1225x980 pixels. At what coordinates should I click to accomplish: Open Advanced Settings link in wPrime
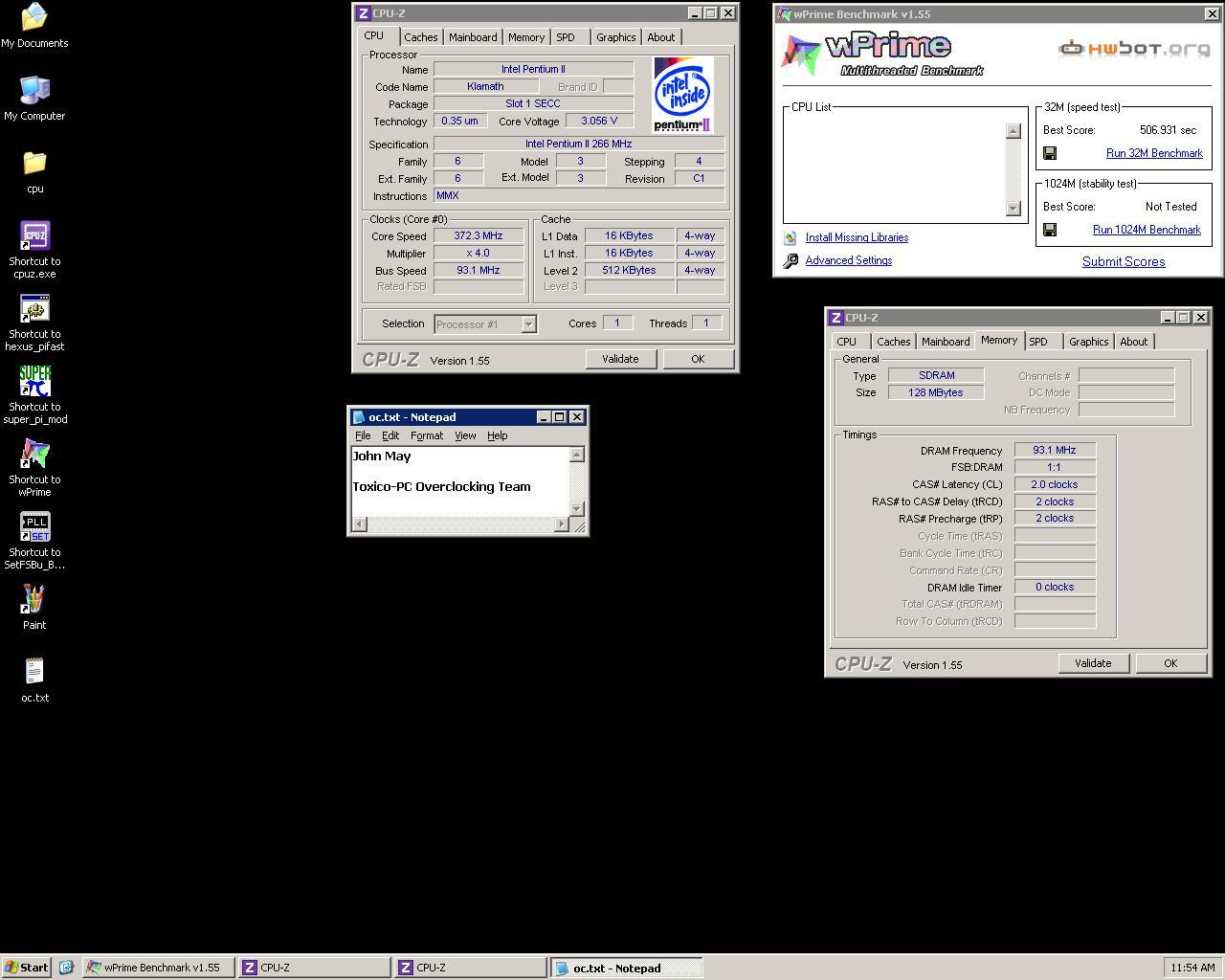(849, 260)
